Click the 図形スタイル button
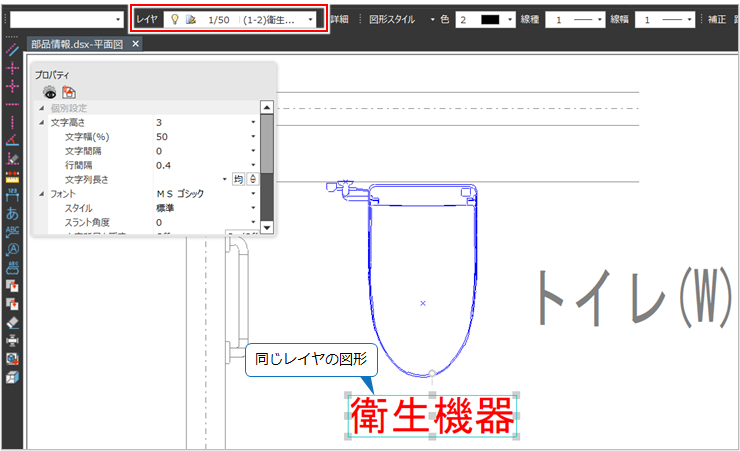 click(391, 19)
